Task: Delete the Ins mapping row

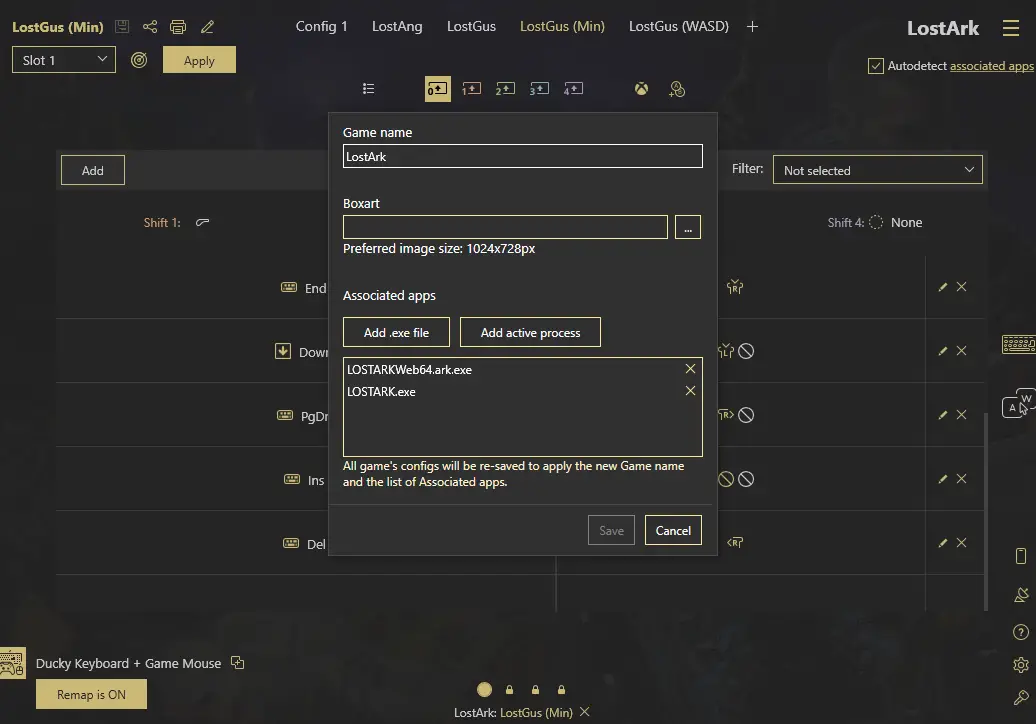Action: click(961, 479)
